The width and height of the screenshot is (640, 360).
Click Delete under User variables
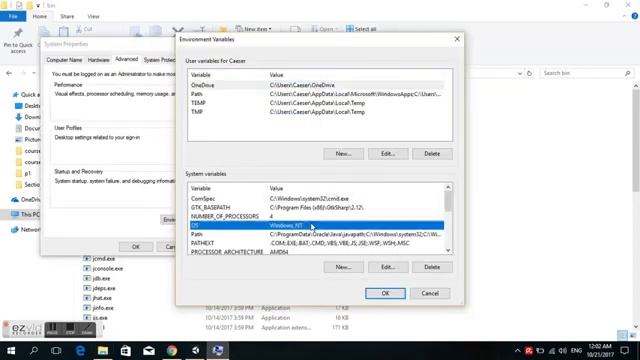pos(432,154)
